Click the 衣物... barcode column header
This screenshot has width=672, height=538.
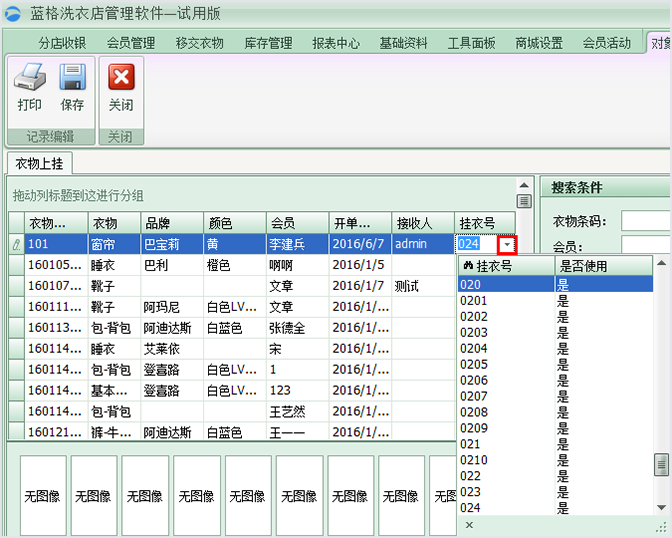pyautogui.click(x=56, y=223)
